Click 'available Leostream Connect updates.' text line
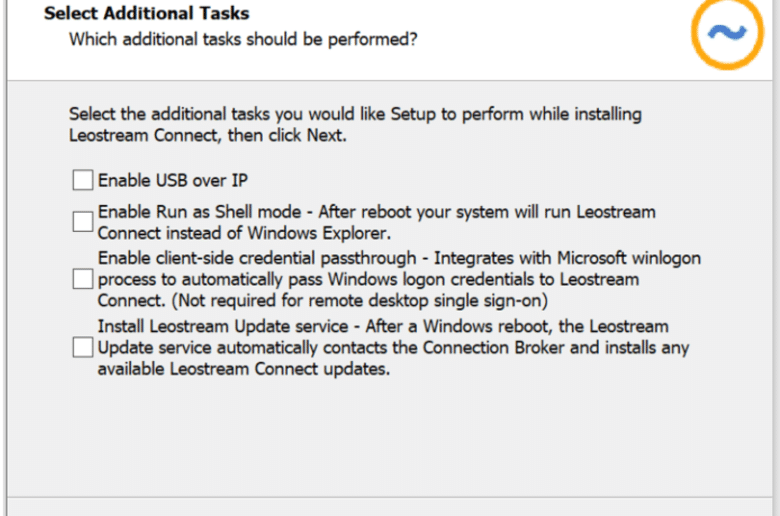This screenshot has height=516, width=780. coord(244,369)
